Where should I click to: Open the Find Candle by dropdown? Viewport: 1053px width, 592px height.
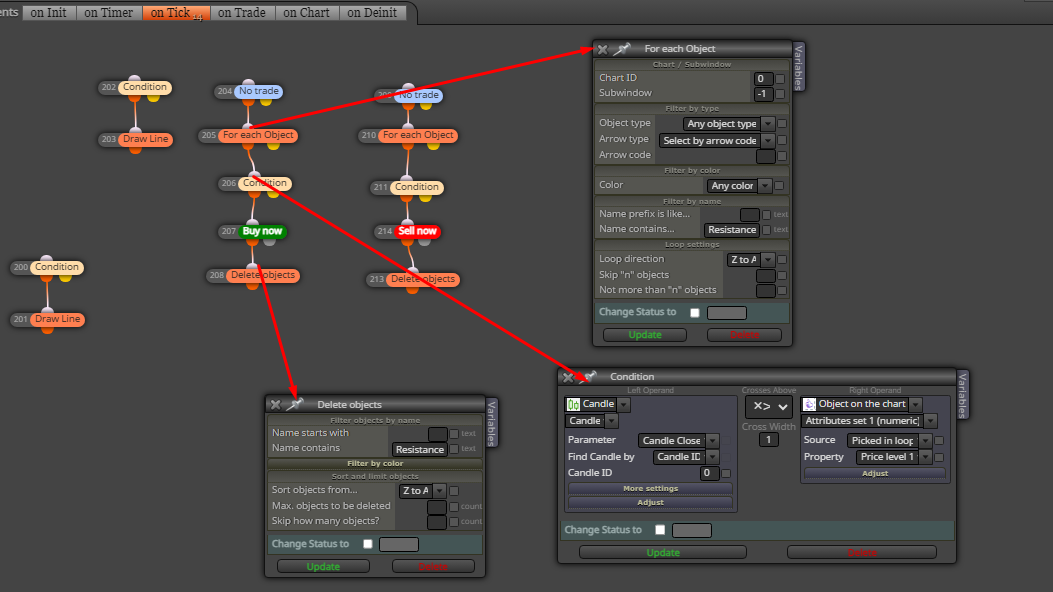pos(685,457)
